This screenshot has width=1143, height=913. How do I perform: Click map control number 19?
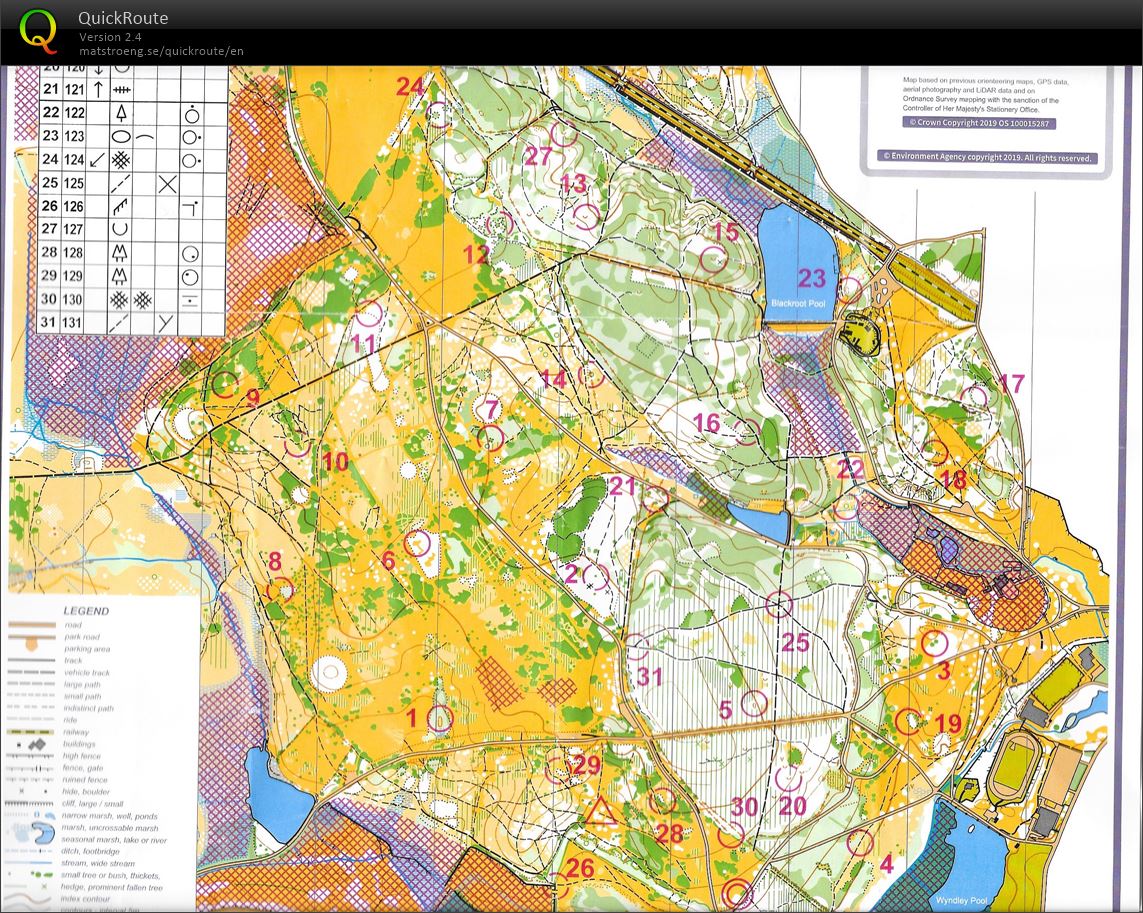948,723
